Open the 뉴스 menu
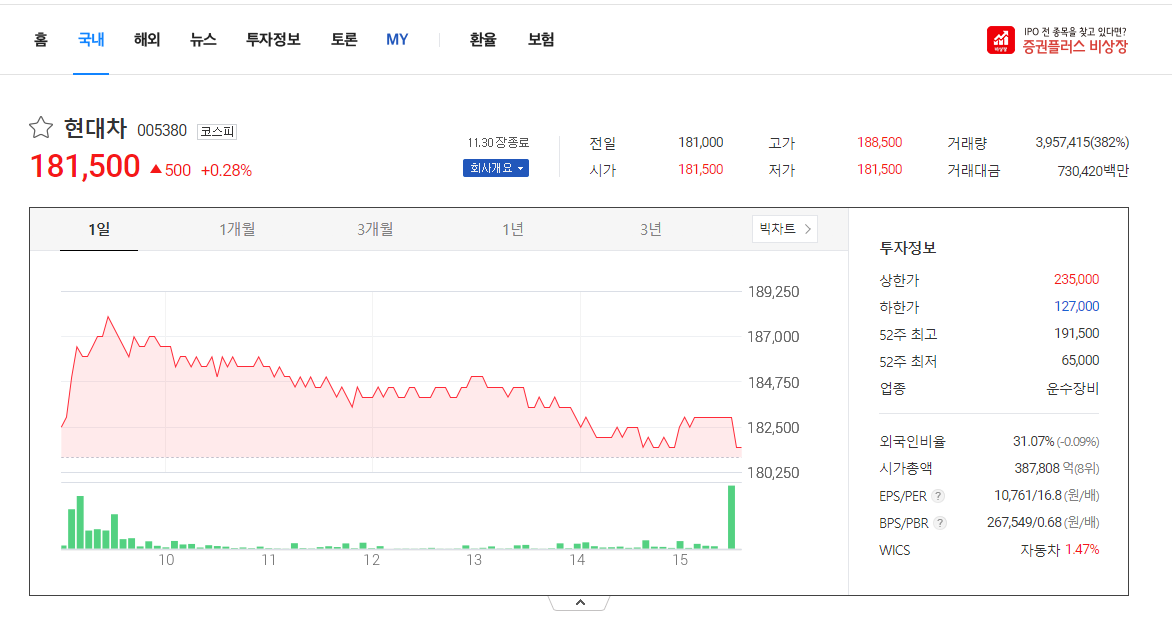Image resolution: width=1172 pixels, height=622 pixels. click(x=203, y=40)
